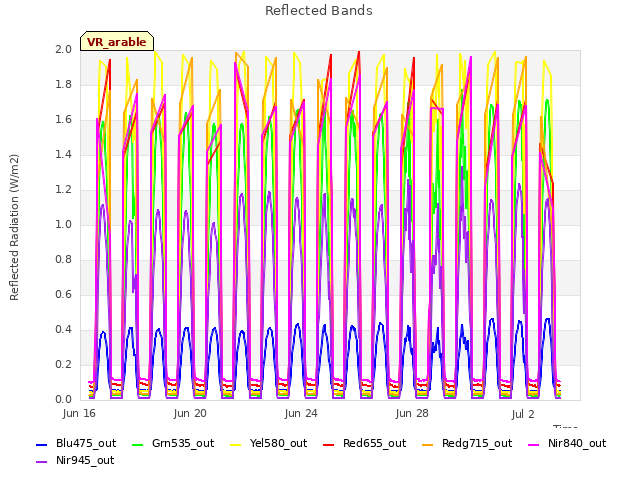Image resolution: width=640 pixels, height=480 pixels.
Task: Click the Jun 16 x-axis tick label
Action: [x=79, y=413]
